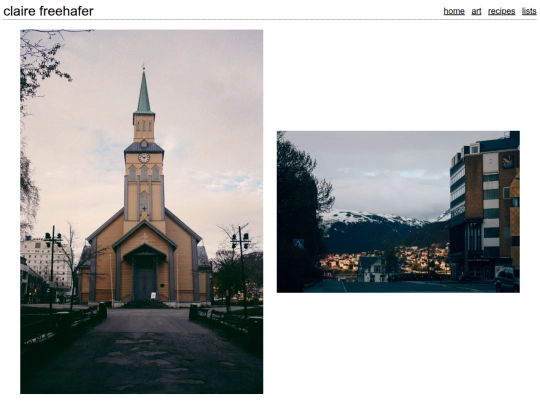Go to the art page
Image resolution: width=540 pixels, height=405 pixels.
pos(476,11)
